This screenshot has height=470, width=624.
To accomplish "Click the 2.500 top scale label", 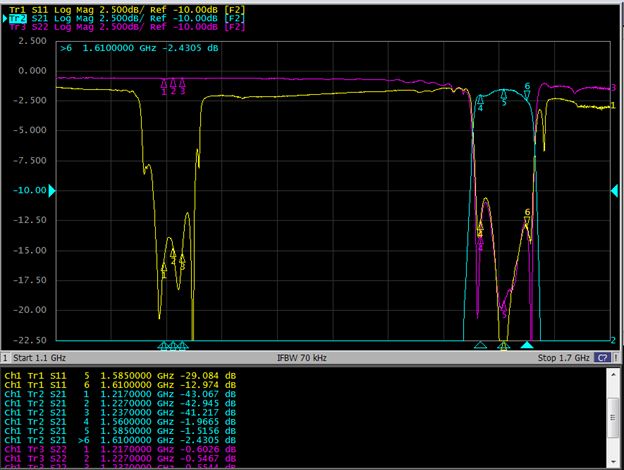I will pos(32,41).
